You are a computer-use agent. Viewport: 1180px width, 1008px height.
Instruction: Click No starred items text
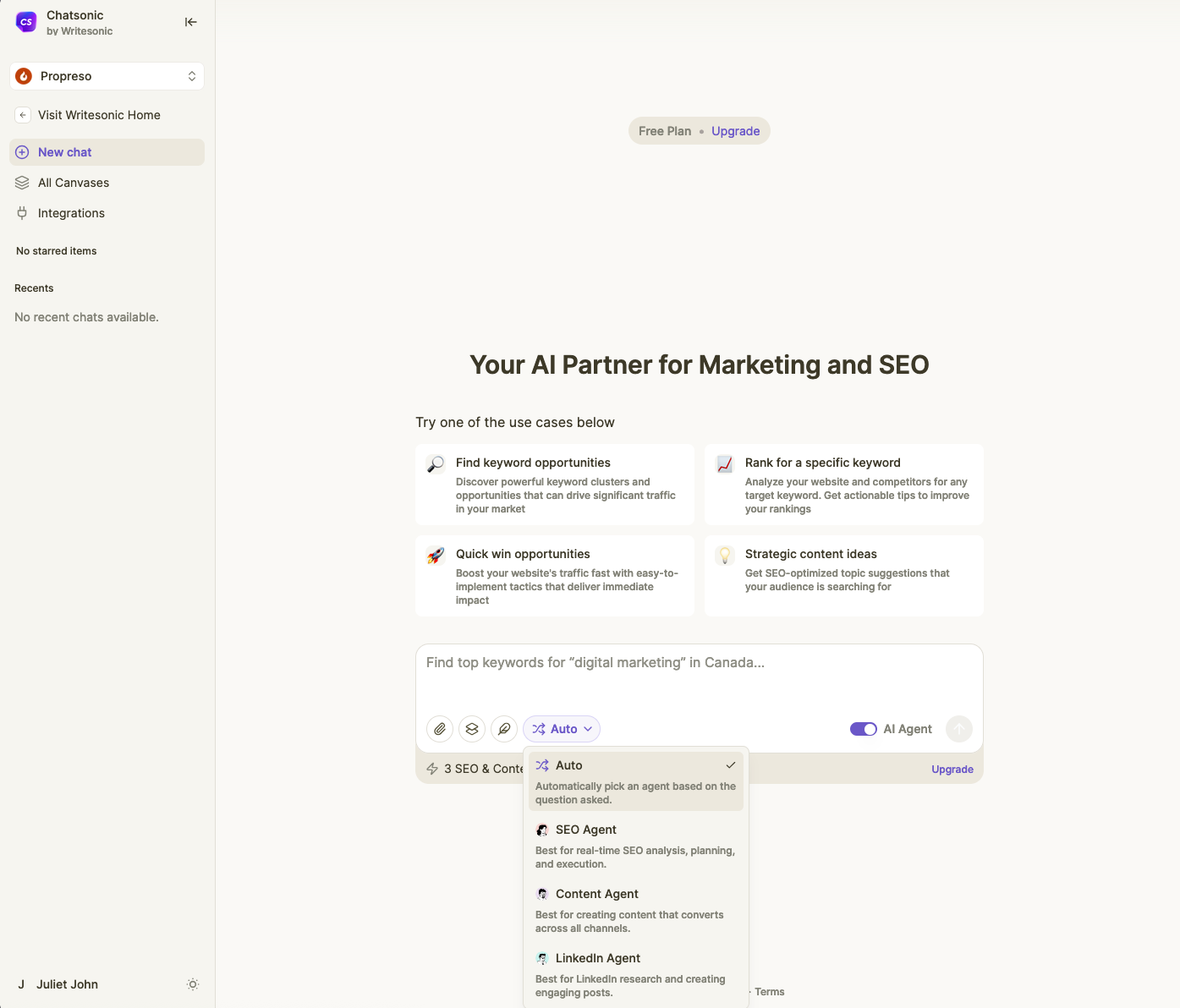57,251
